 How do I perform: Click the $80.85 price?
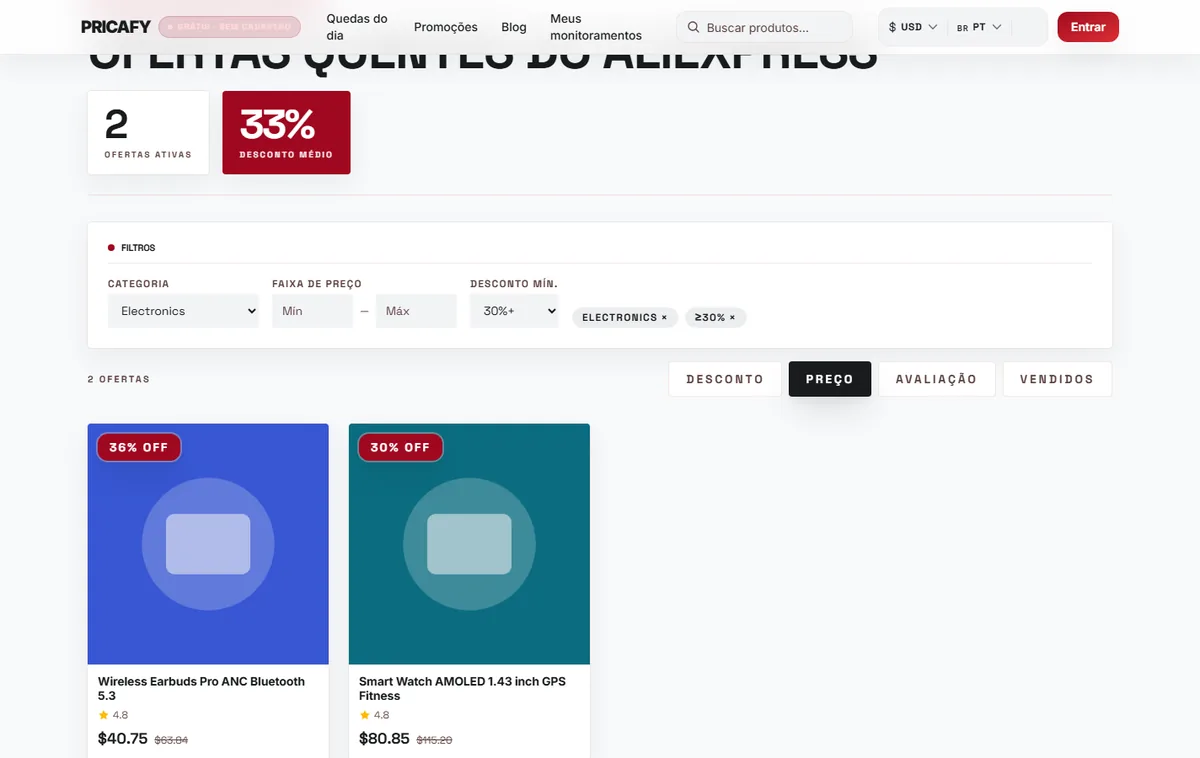pyautogui.click(x=384, y=739)
